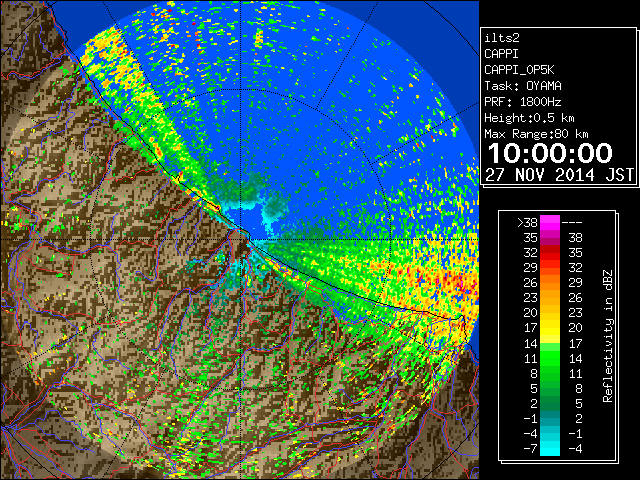This screenshot has width=640, height=480.
Task: Click the 'CAPPI_0P5K' product label
Action: coord(519,70)
